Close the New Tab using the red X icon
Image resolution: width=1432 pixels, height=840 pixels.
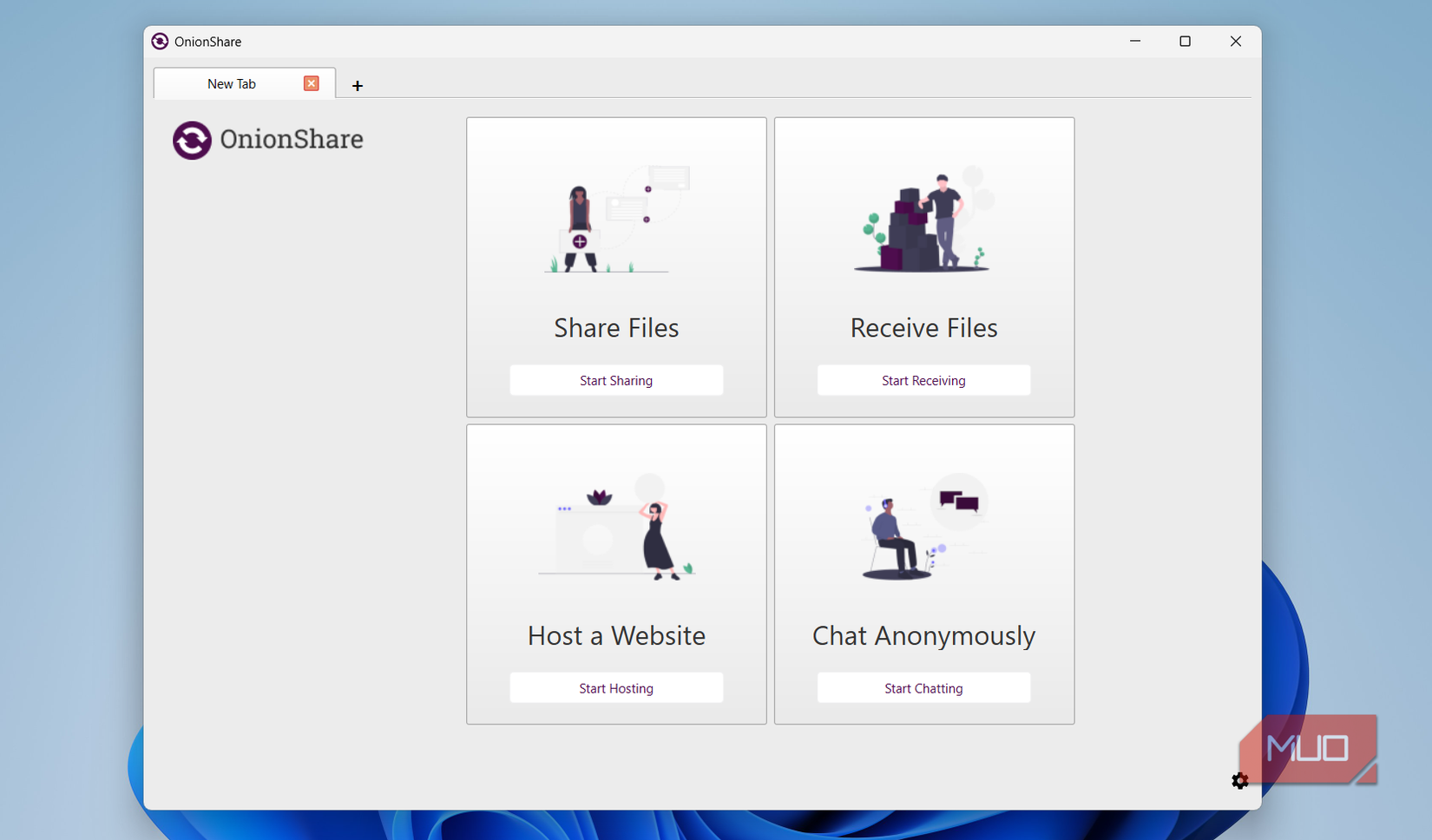point(311,82)
